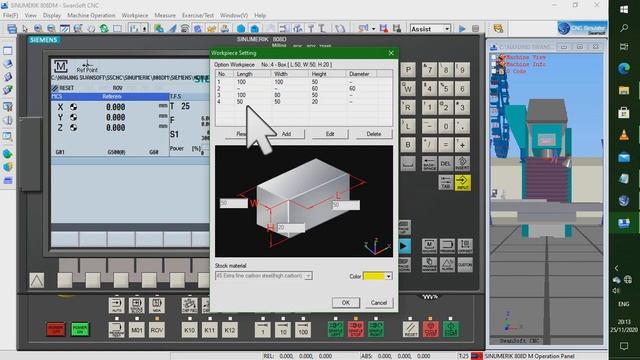
Task: Toggle the K10 user key
Action: 189,329
